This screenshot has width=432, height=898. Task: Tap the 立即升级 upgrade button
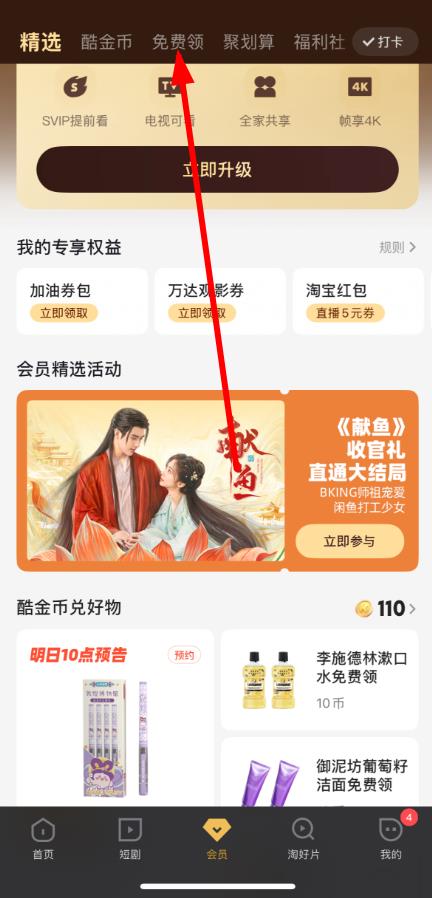click(x=217, y=170)
